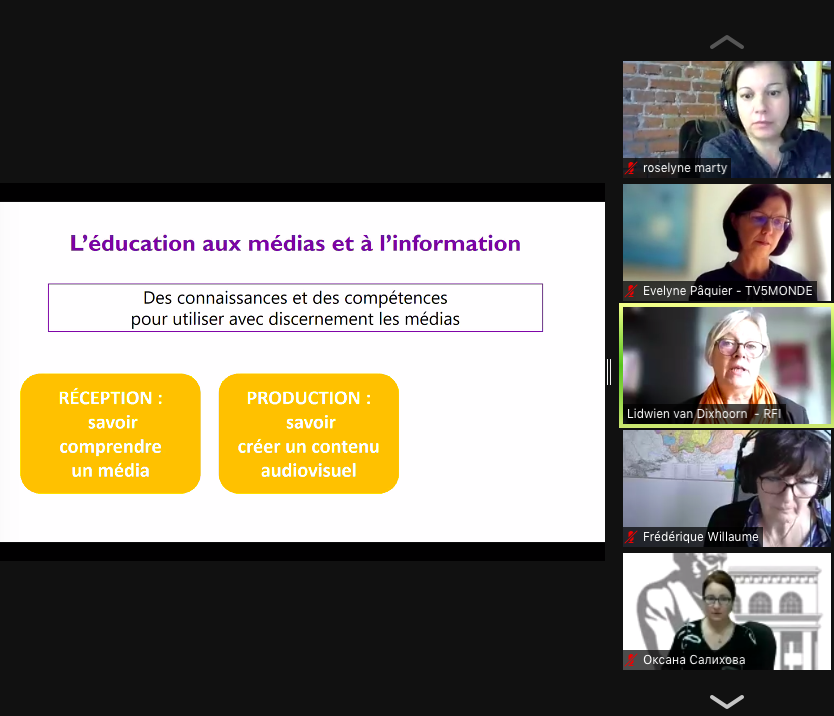The image size is (834, 716).
Task: Click the panel divider handle beside the slide
Action: 609,372
